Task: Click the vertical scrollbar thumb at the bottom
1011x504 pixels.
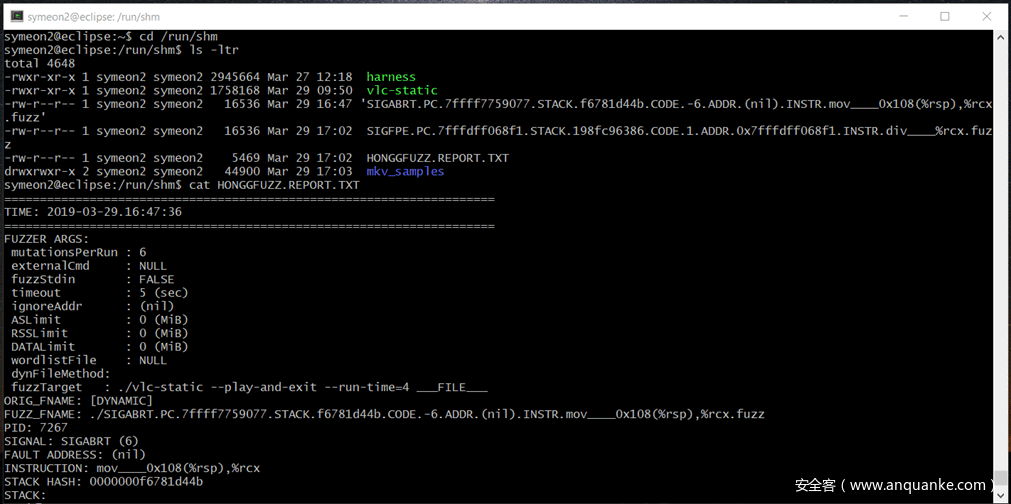Action: click(999, 479)
